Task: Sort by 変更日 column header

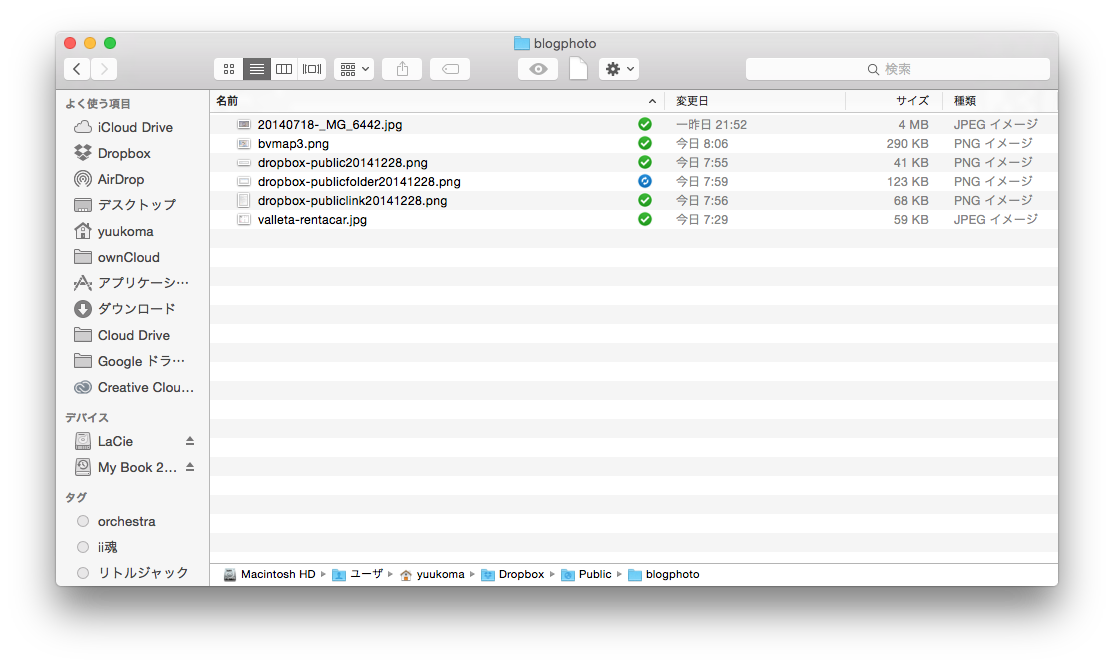Action: (692, 101)
